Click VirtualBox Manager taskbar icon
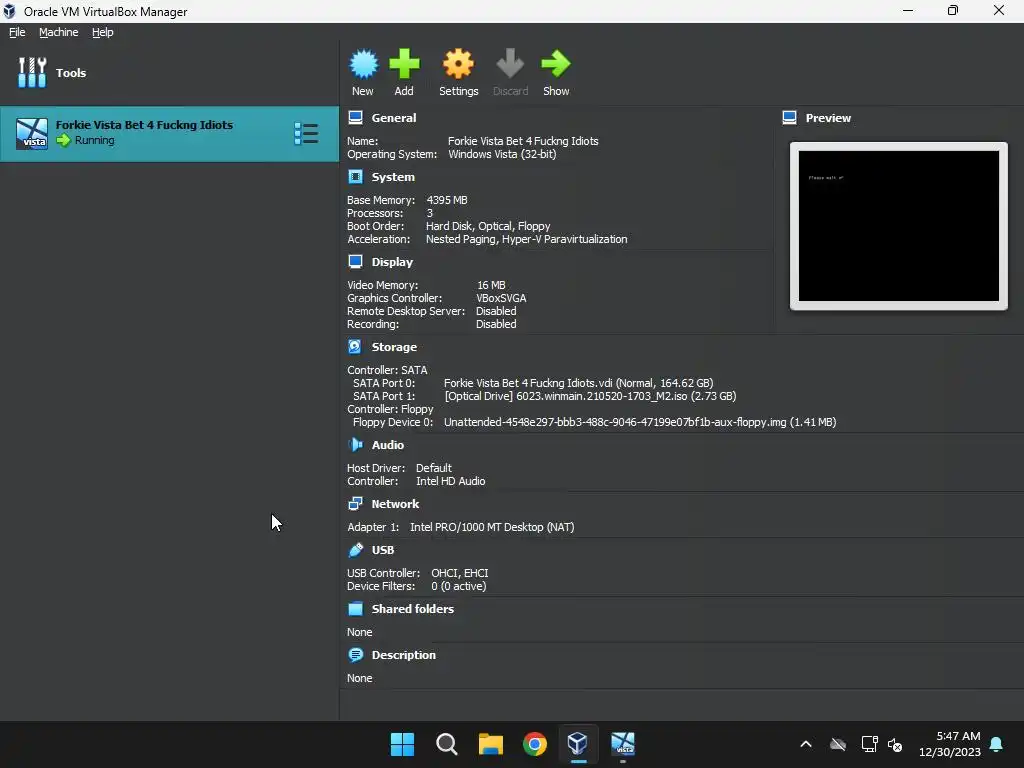The height and width of the screenshot is (768, 1024). click(x=578, y=744)
